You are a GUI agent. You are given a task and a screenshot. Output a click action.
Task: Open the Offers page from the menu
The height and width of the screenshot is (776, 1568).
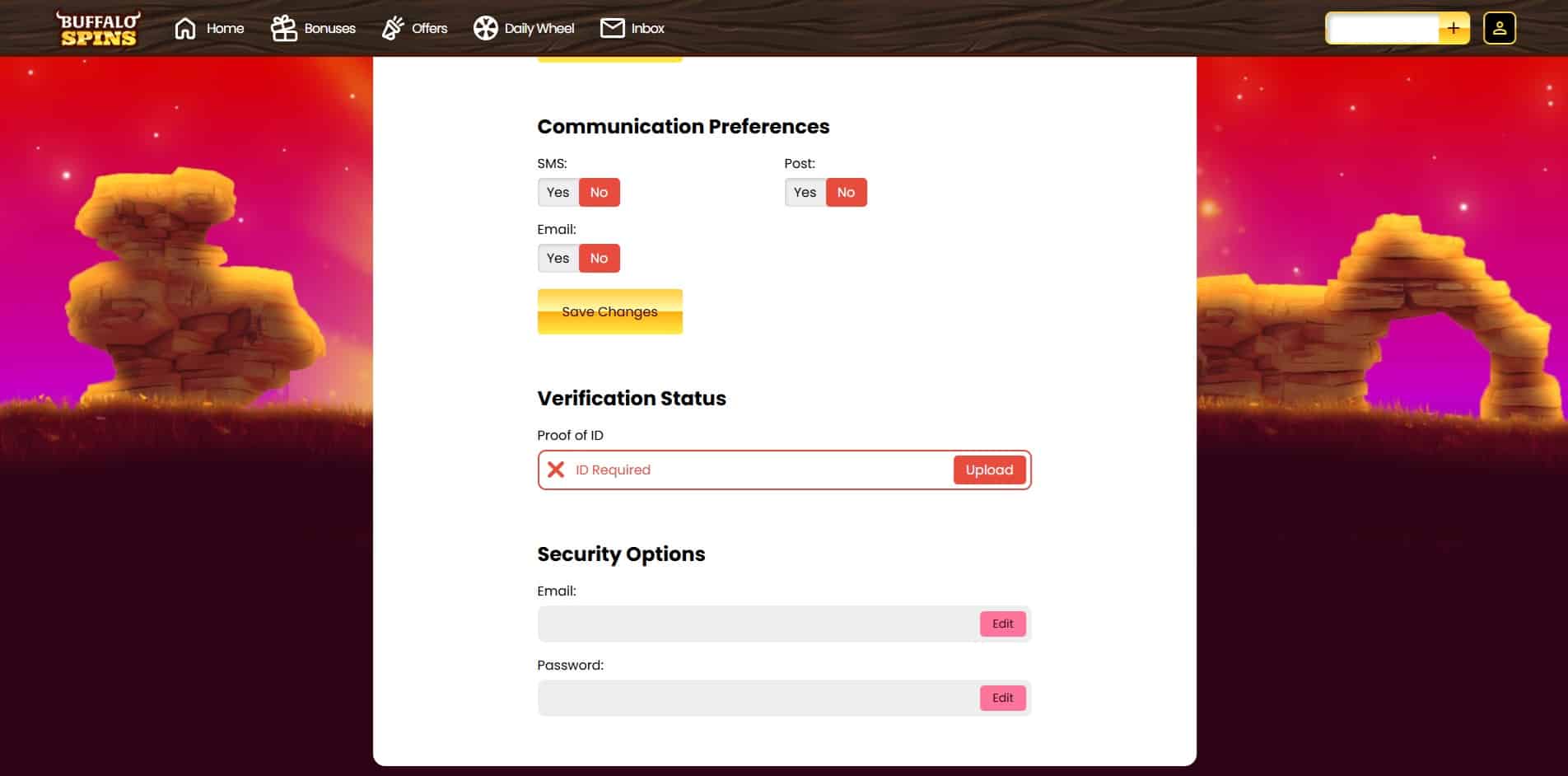(428, 27)
